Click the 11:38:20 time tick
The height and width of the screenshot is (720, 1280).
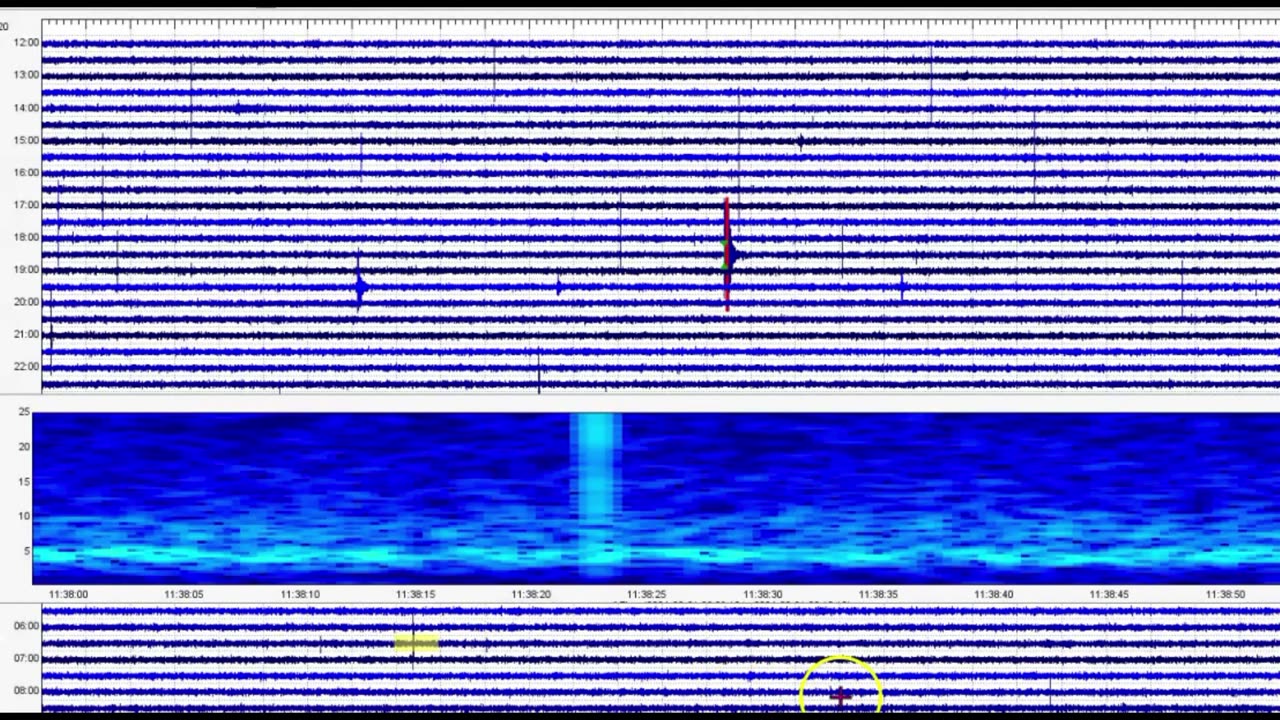pyautogui.click(x=531, y=594)
